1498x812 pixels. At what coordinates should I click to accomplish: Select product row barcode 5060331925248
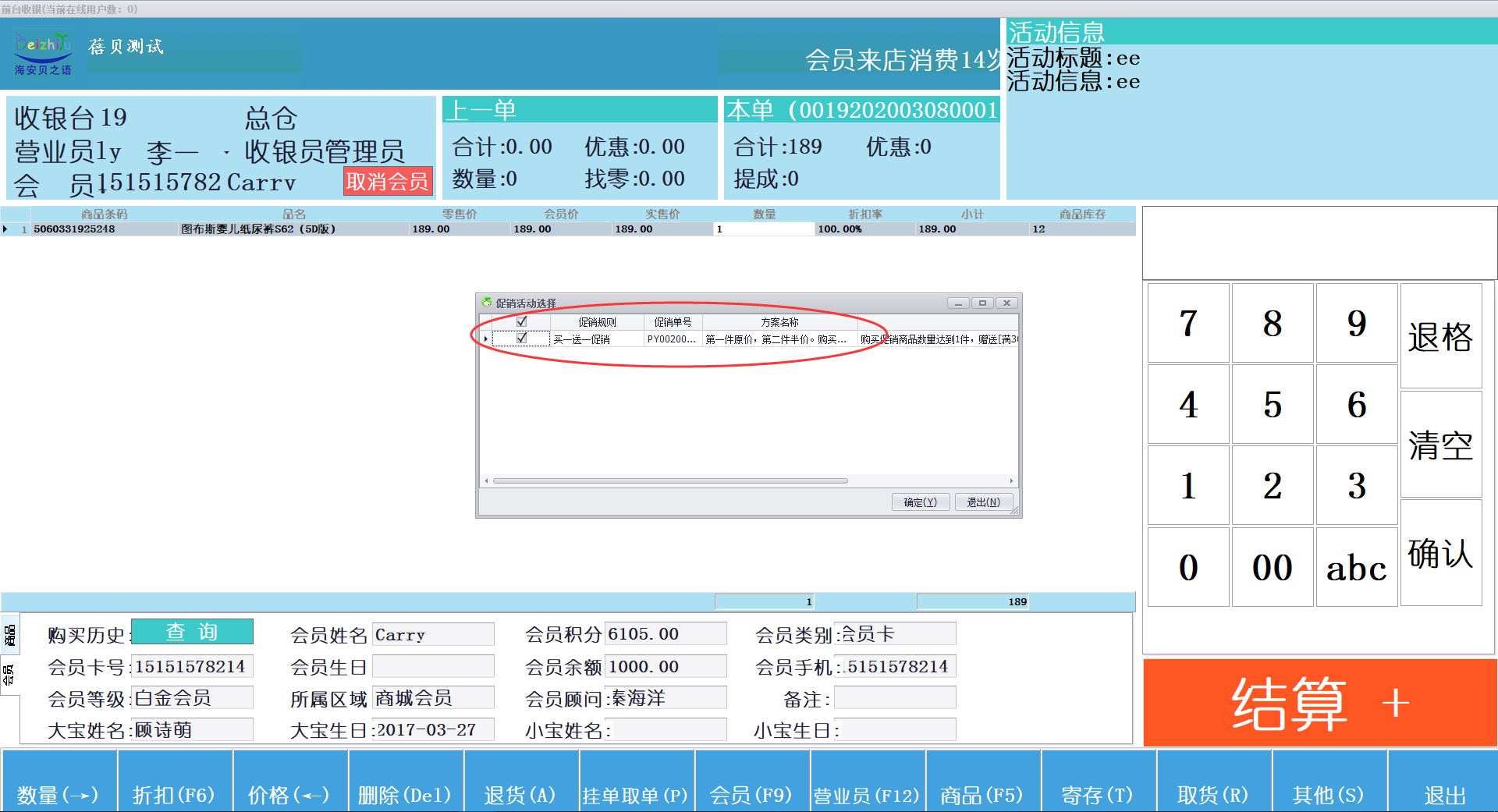coord(104,229)
